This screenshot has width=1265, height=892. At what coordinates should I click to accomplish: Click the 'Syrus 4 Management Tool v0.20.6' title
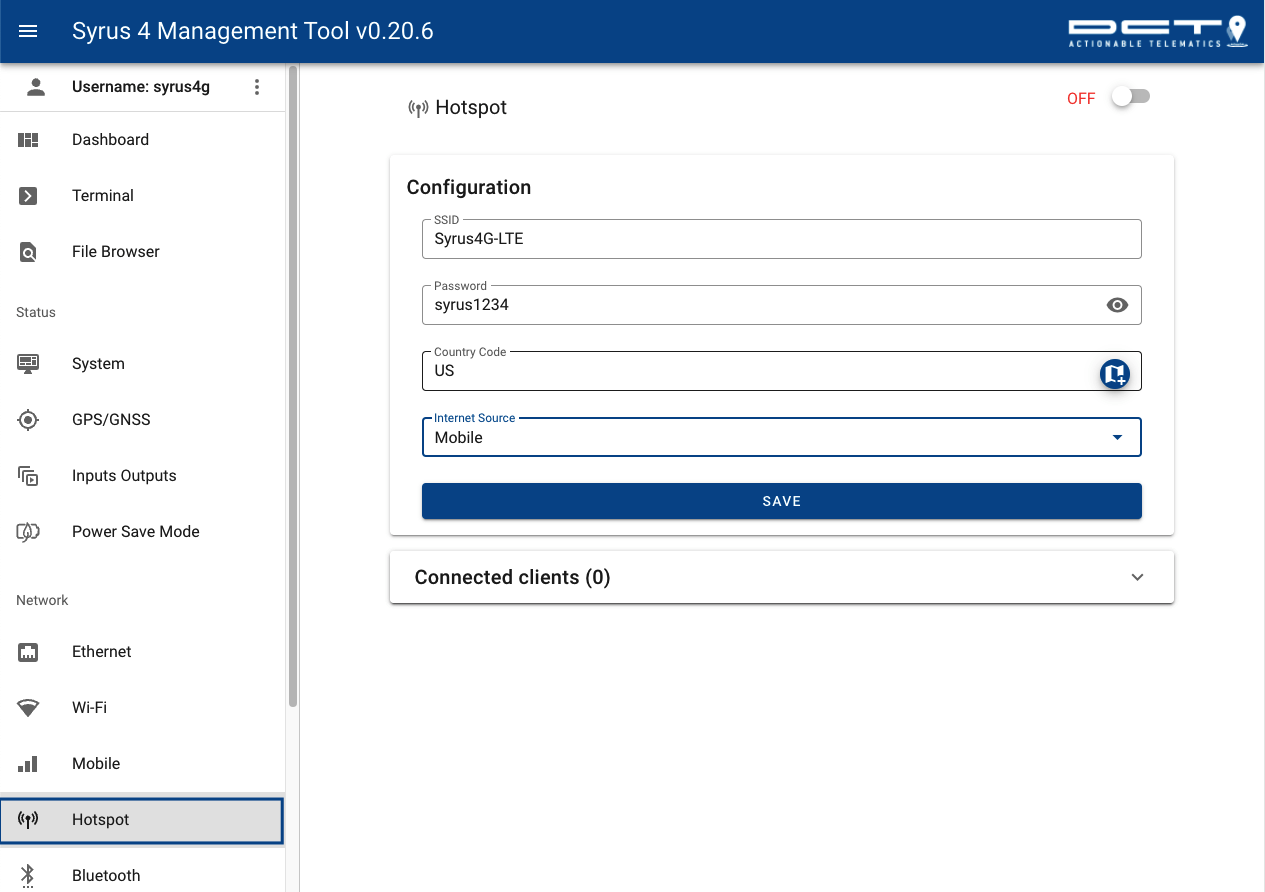[253, 31]
